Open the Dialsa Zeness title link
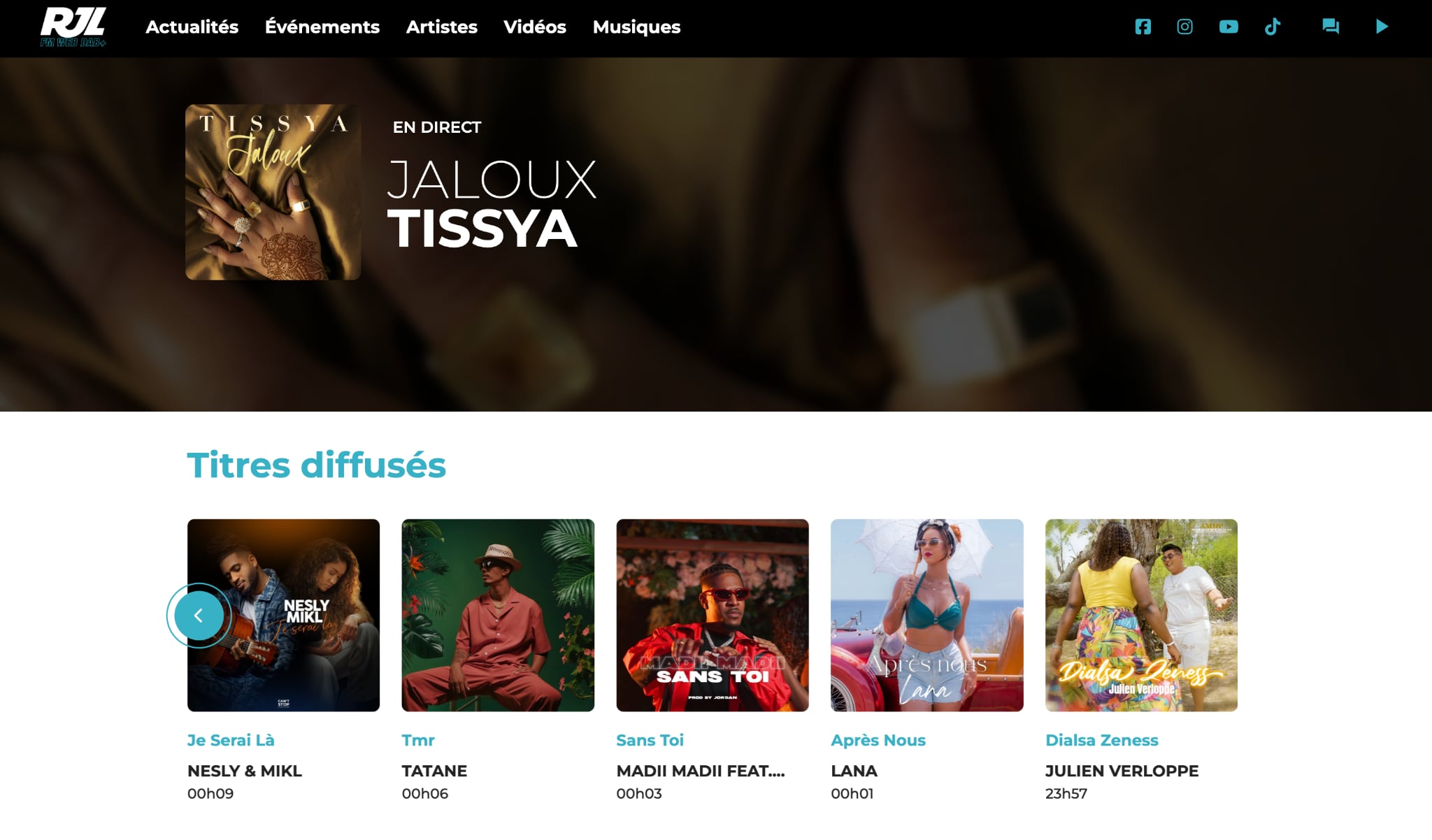The height and width of the screenshot is (840, 1432). 1102,740
